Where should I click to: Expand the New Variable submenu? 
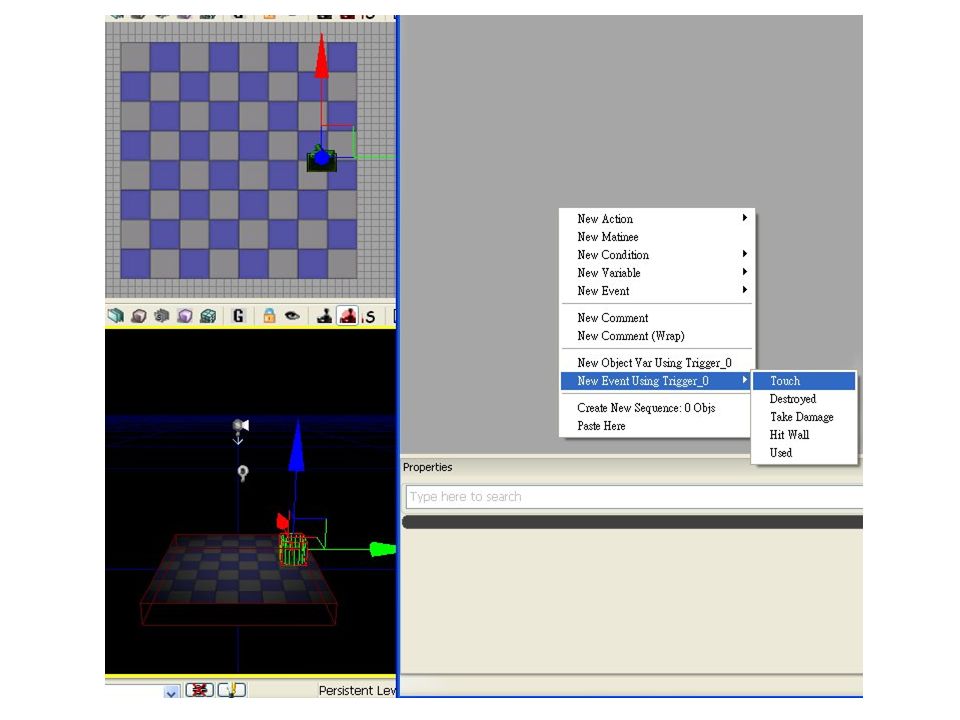click(x=658, y=272)
